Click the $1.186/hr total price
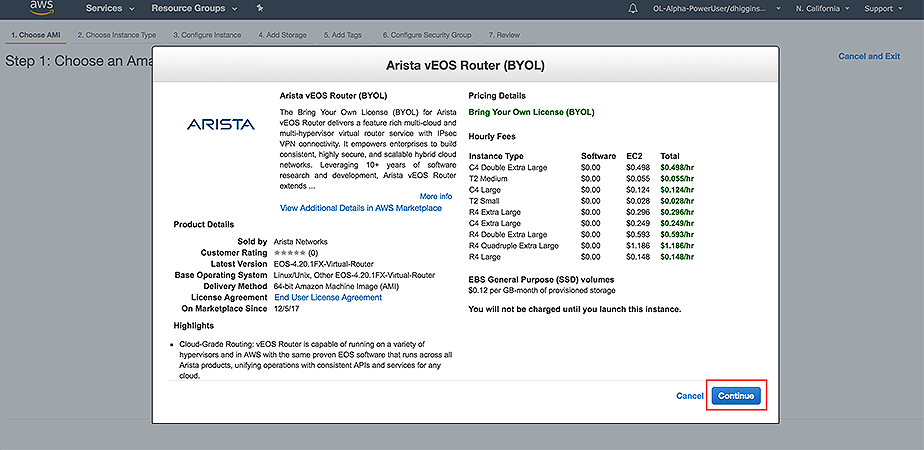This screenshot has height=450, width=924. (x=677, y=246)
